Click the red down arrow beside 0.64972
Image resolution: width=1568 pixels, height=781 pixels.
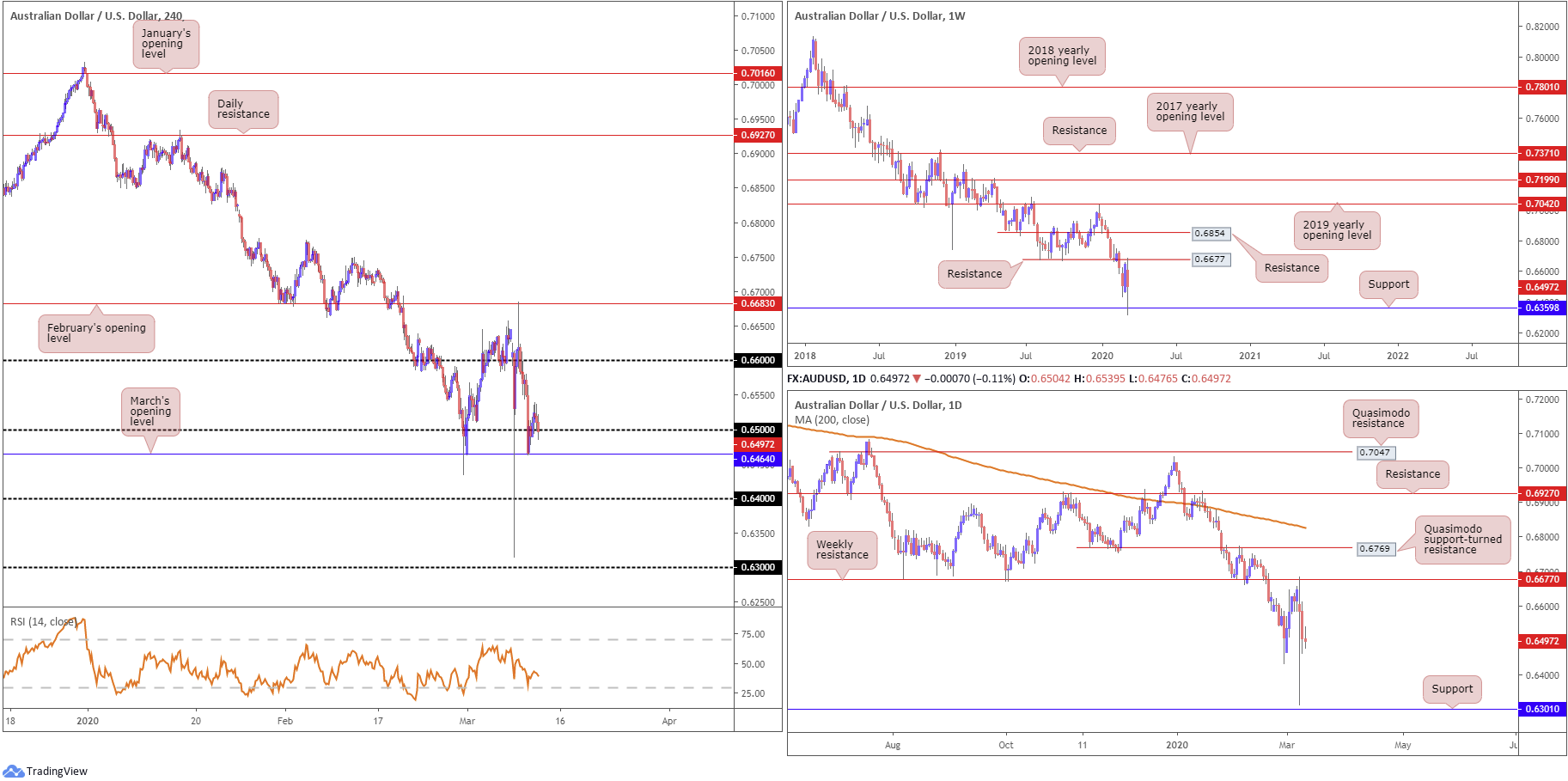tap(917, 379)
